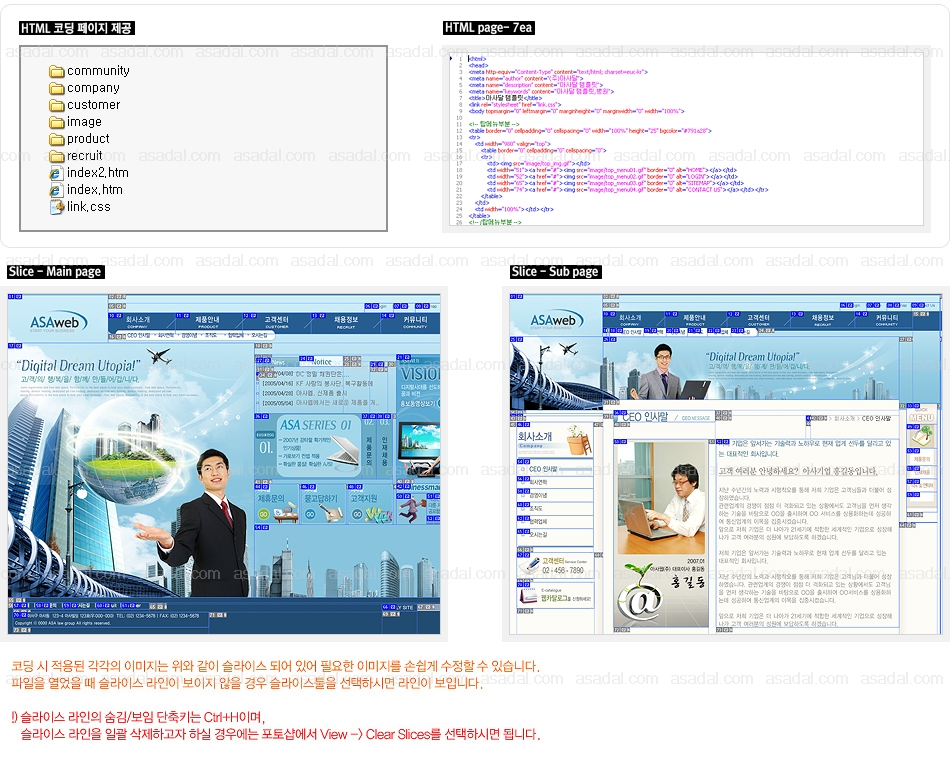Click the 'HTML 코딩 페이지 제공' heading

(76, 28)
